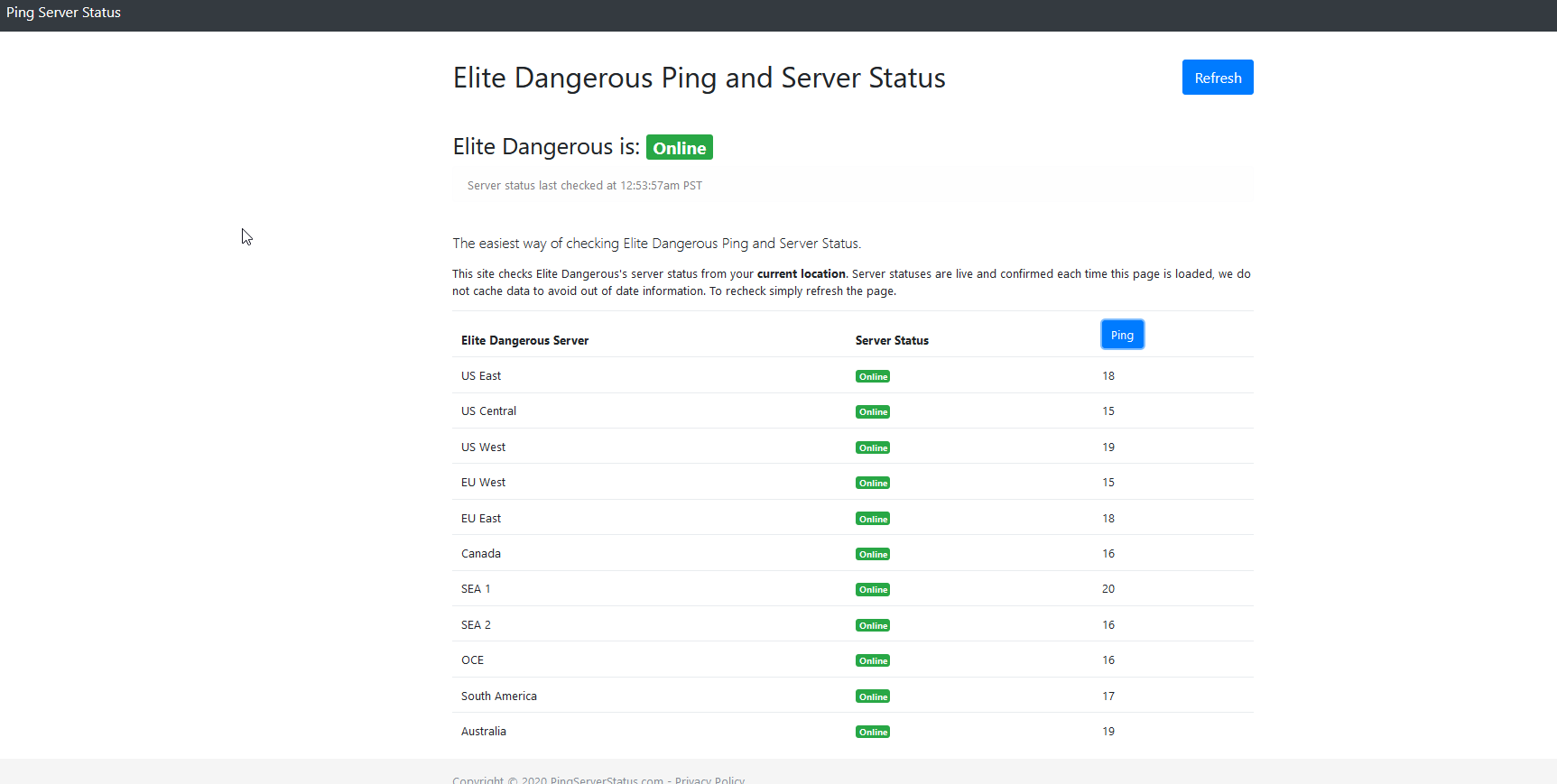Open the Ping Server Status header link
Screen dimensions: 1557x784
63,13
